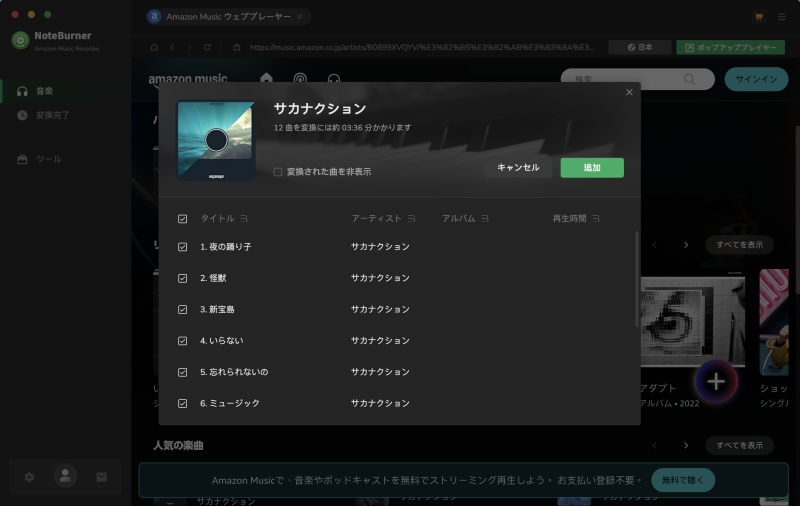Go forward with the browser forward arrow
This screenshot has width=800, height=506.
[x=190, y=47]
